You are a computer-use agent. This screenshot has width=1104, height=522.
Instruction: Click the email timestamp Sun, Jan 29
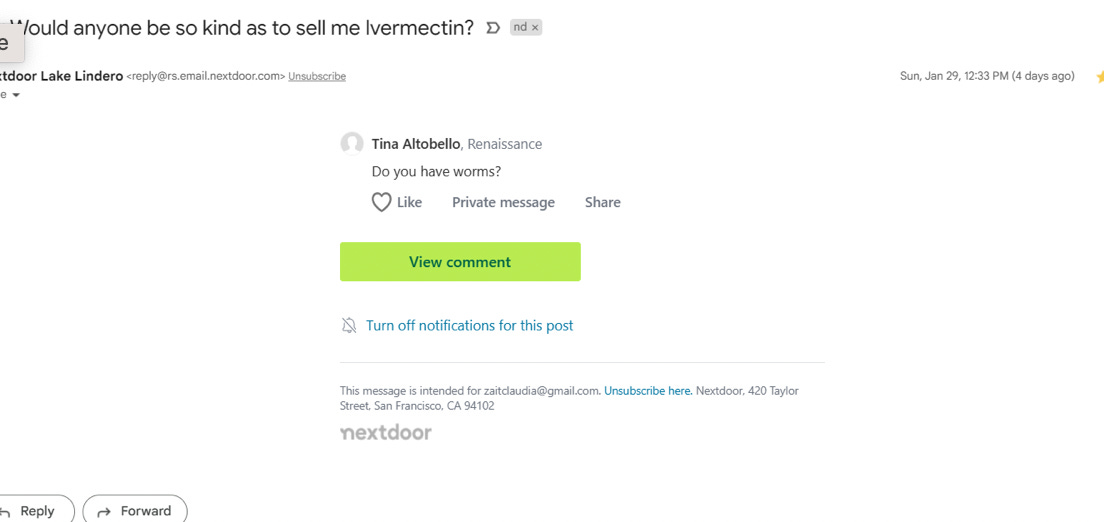click(987, 76)
